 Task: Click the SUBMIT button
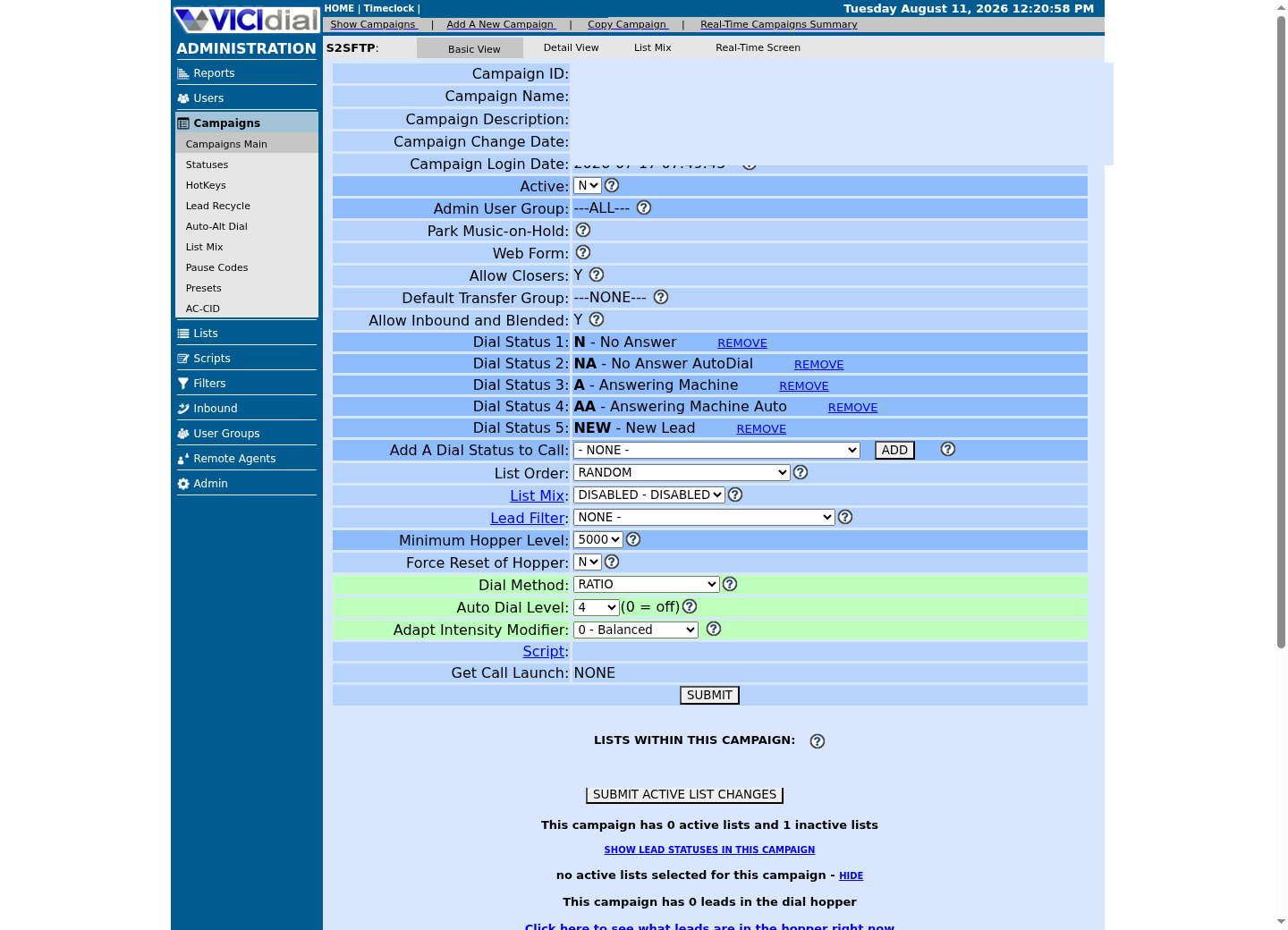pyautogui.click(x=709, y=695)
